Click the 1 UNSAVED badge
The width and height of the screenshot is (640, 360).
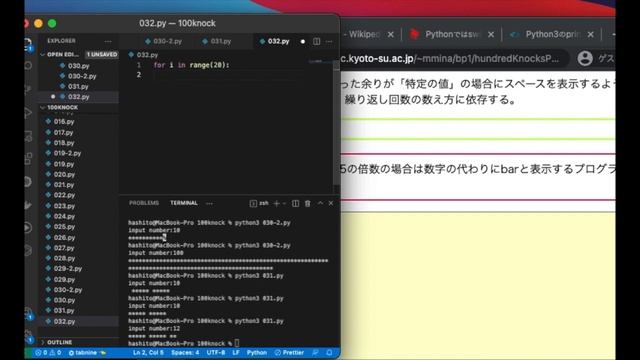pyautogui.click(x=102, y=54)
